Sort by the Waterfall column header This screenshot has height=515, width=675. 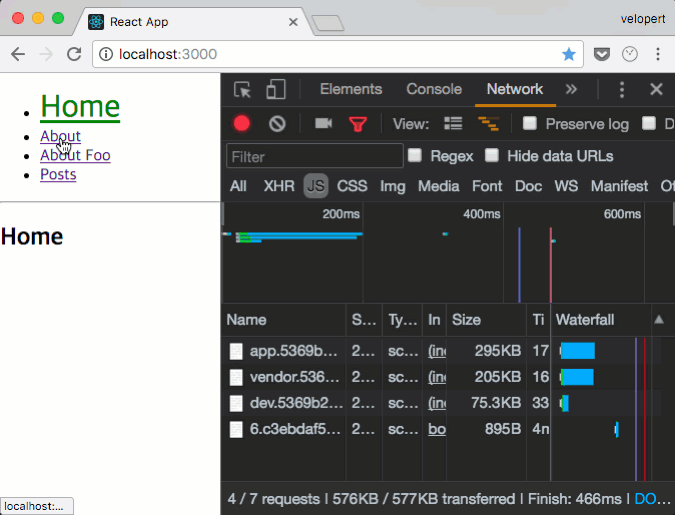pos(601,320)
